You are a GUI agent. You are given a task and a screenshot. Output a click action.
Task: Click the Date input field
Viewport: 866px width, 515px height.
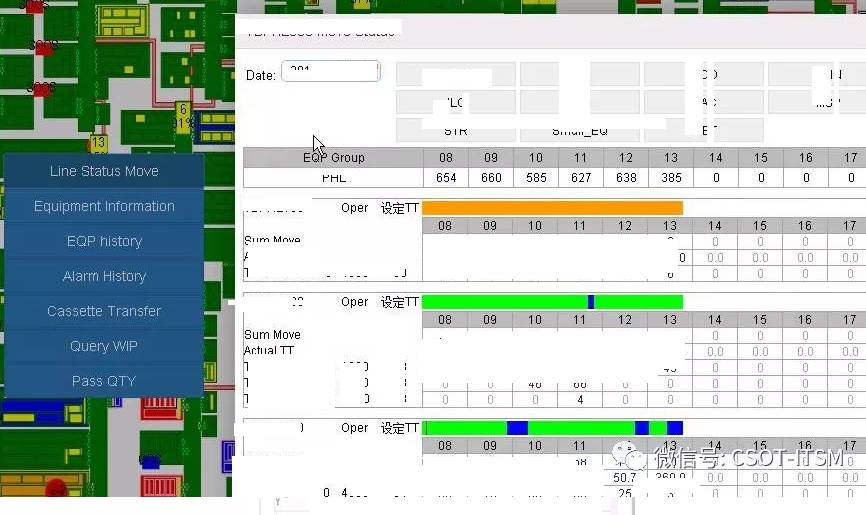point(331,72)
